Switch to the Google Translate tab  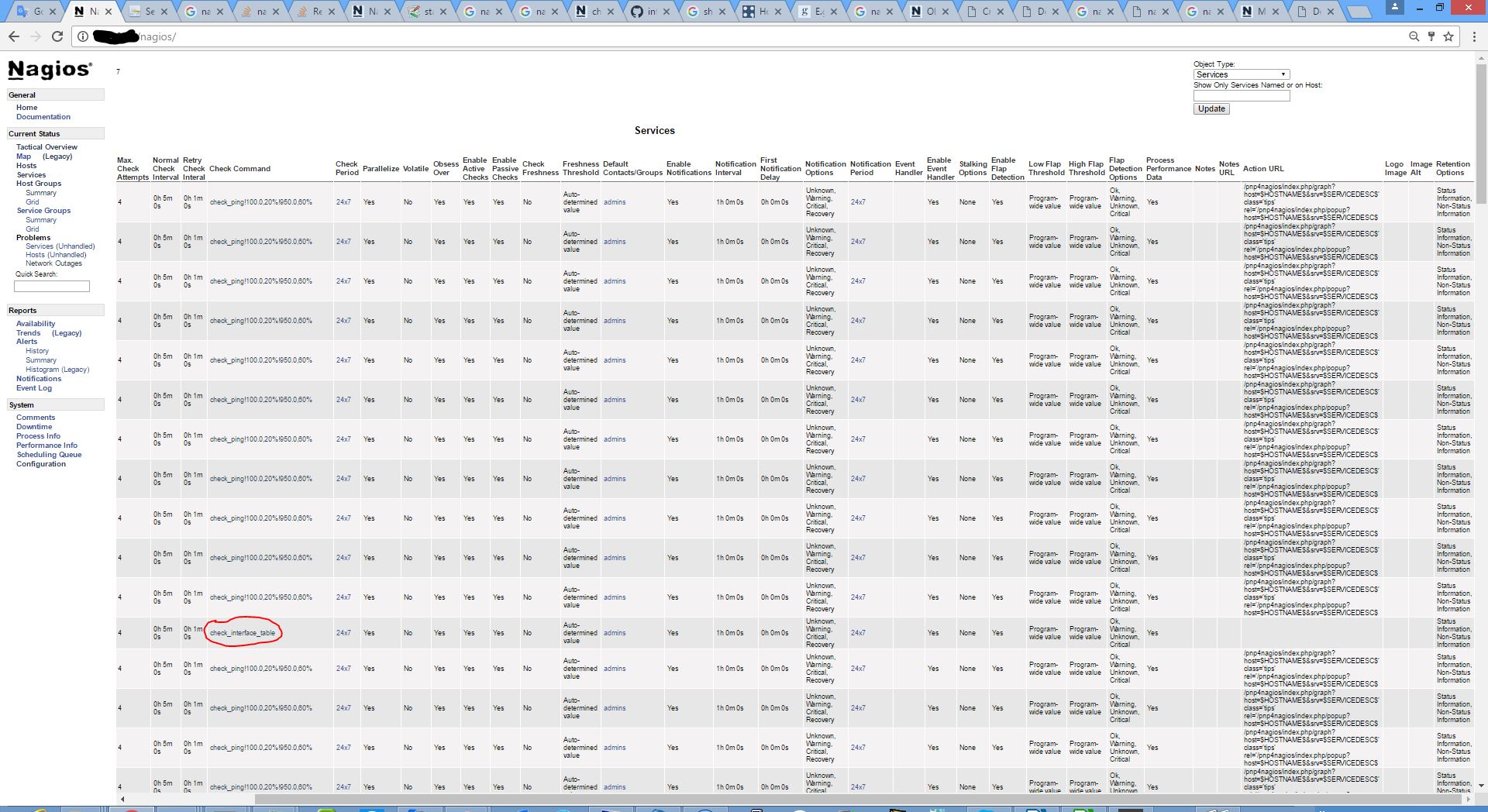coord(31,12)
